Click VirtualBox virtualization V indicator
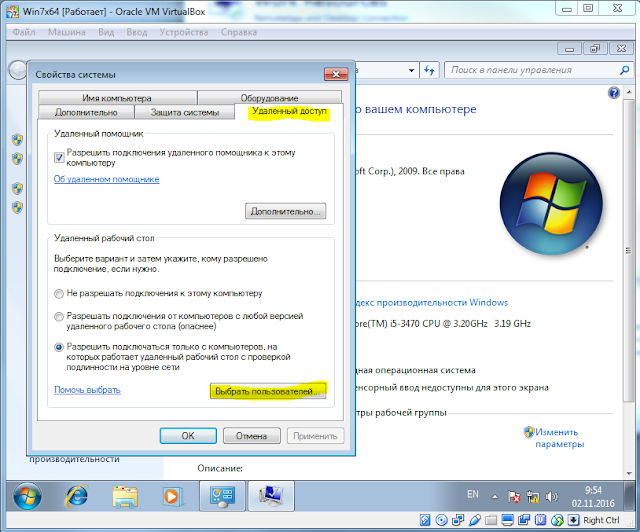Viewport: 640px width, 532px height. (x=540, y=520)
